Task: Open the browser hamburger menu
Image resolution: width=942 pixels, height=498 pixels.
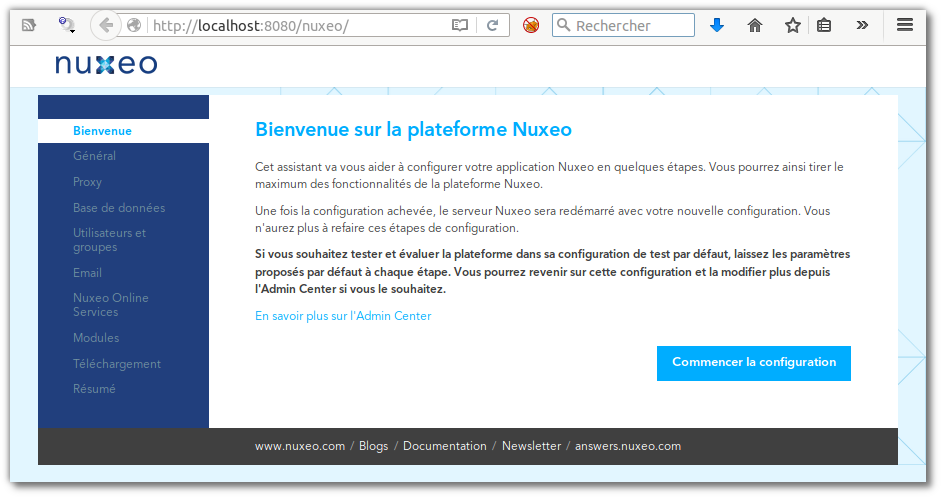Action: (x=905, y=25)
